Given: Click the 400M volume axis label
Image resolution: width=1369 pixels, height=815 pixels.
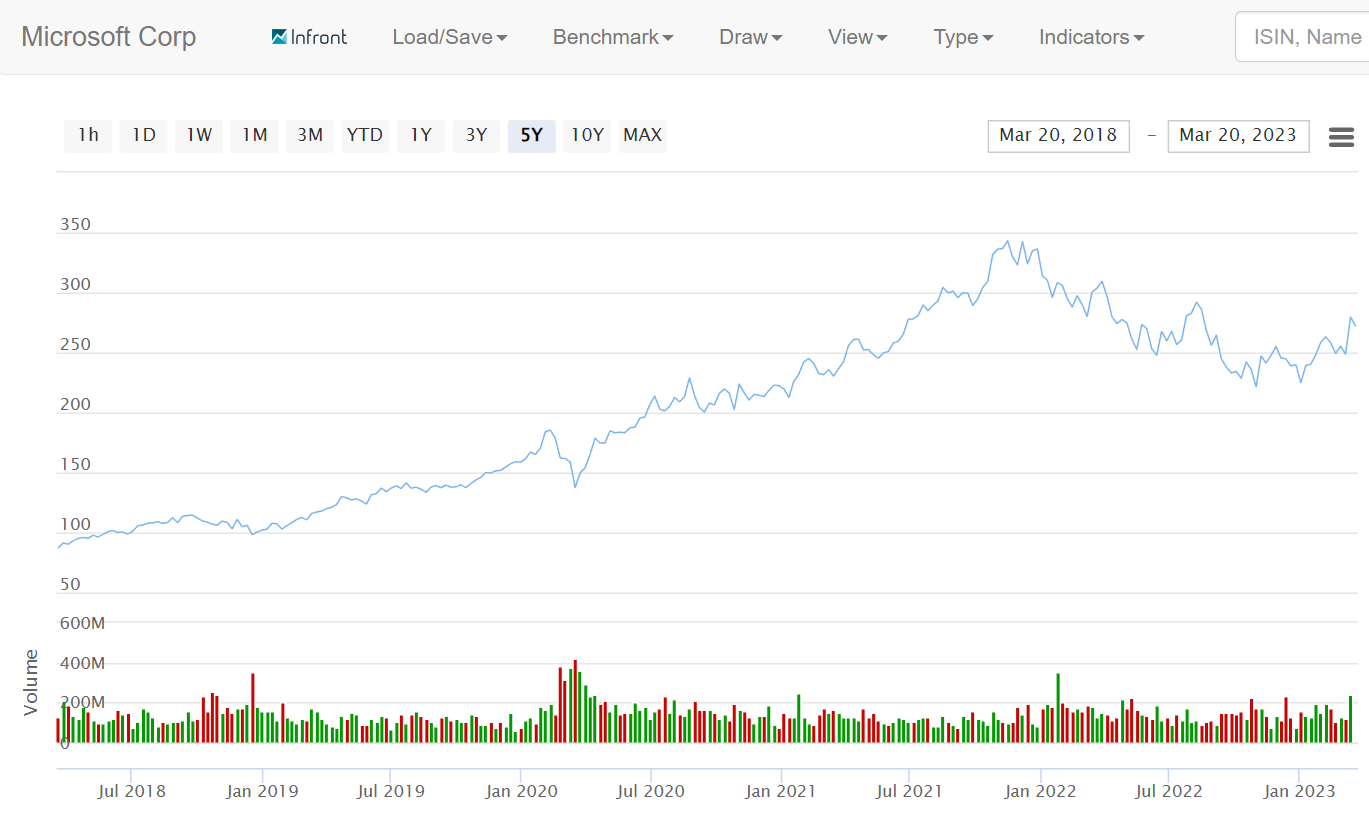Looking at the screenshot, I should tap(82, 663).
